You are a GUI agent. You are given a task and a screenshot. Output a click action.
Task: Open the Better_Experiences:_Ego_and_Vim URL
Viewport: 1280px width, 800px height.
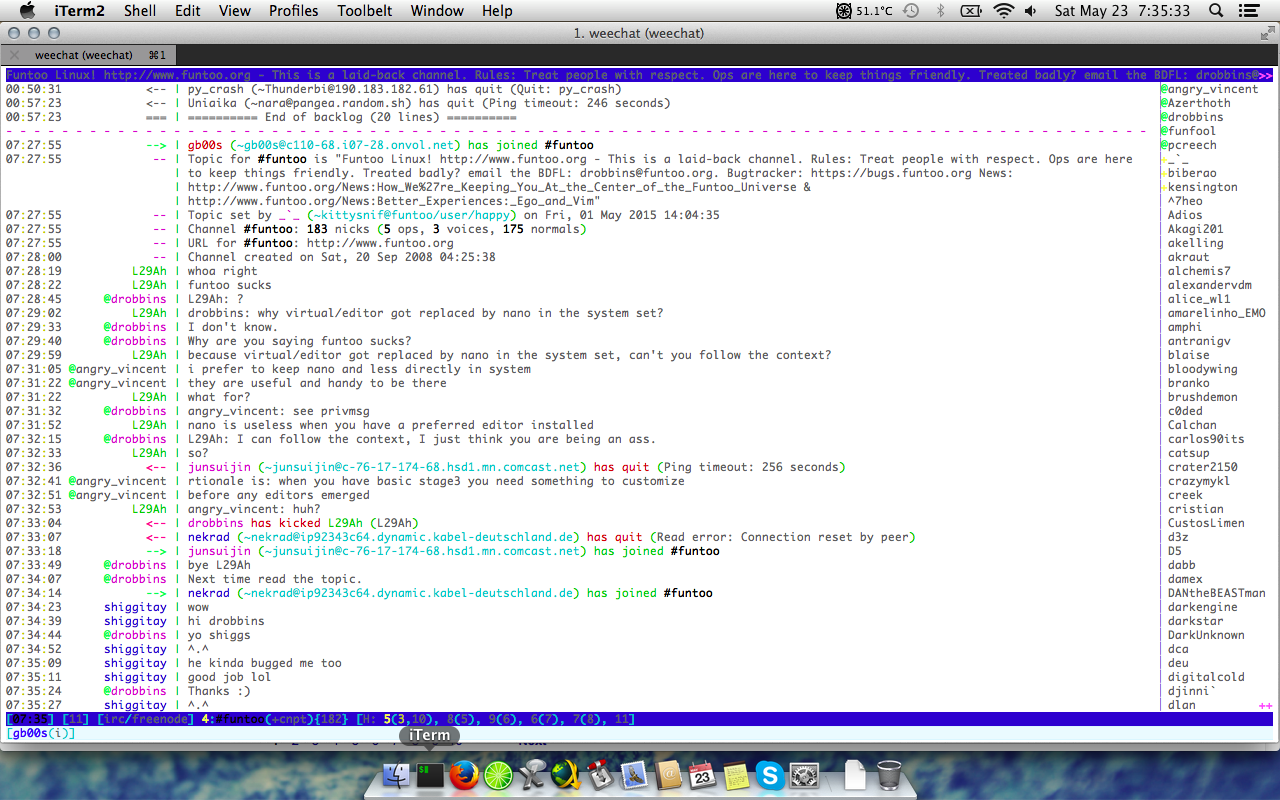(390, 201)
